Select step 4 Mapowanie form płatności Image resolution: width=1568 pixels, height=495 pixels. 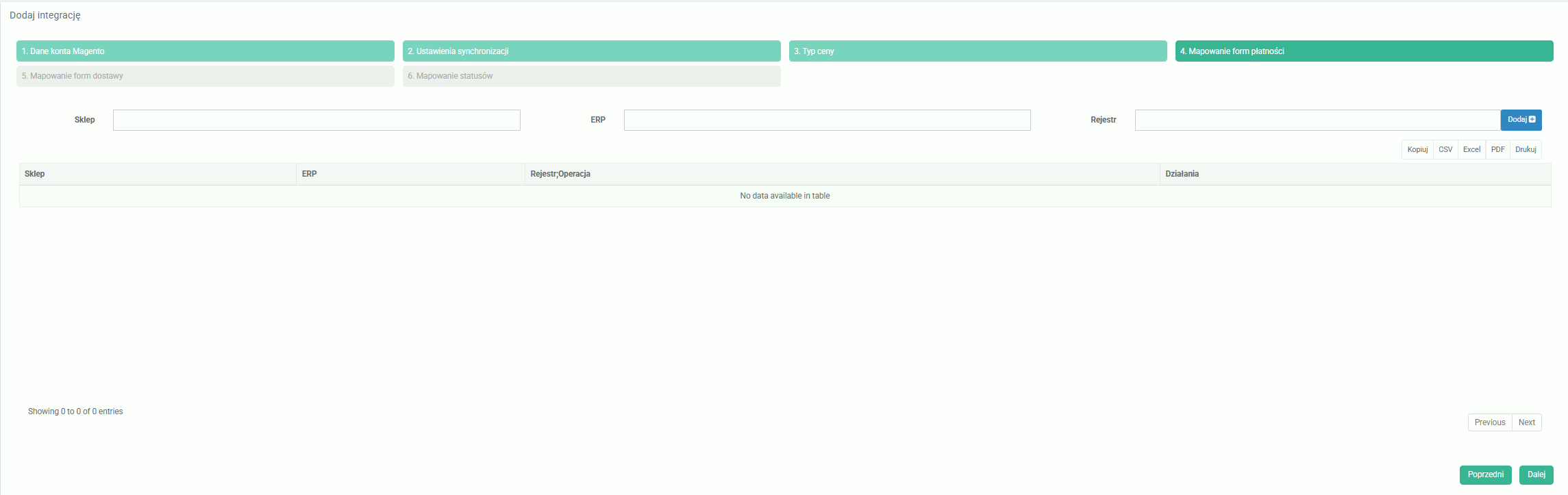1364,51
